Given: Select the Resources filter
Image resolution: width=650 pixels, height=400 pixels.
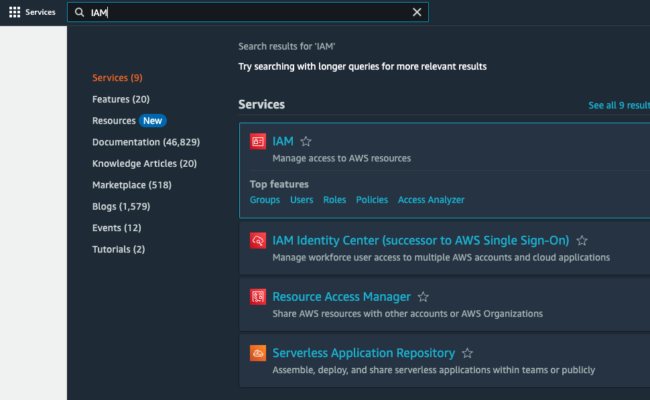Looking at the screenshot, I should 114,121.
